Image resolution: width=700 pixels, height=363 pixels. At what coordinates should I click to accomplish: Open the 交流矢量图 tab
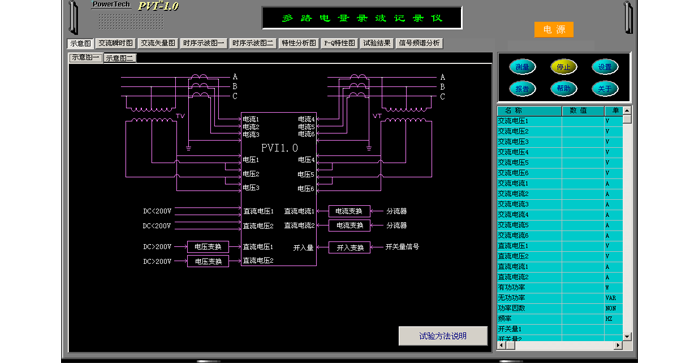(158, 43)
